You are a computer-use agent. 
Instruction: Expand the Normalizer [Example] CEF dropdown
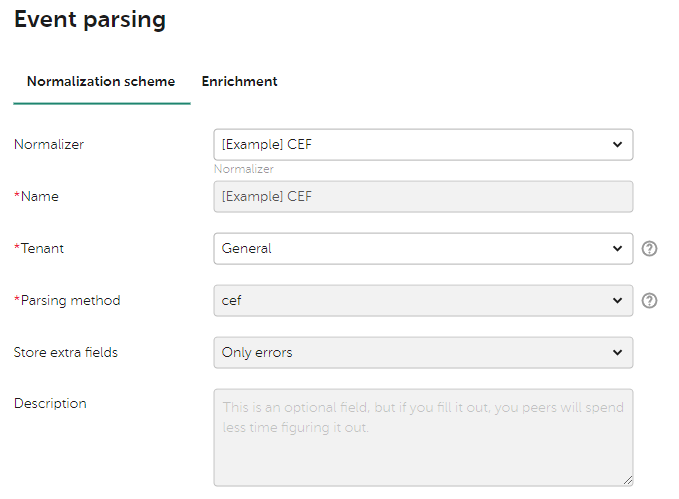(423, 145)
